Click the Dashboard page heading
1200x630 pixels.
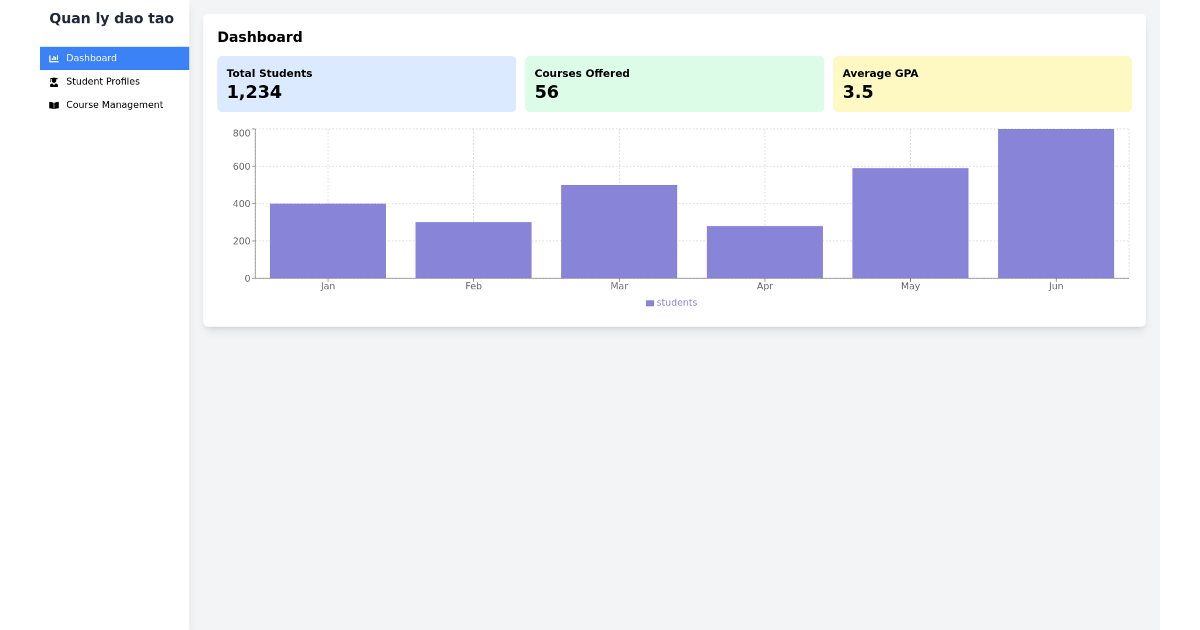tap(260, 37)
